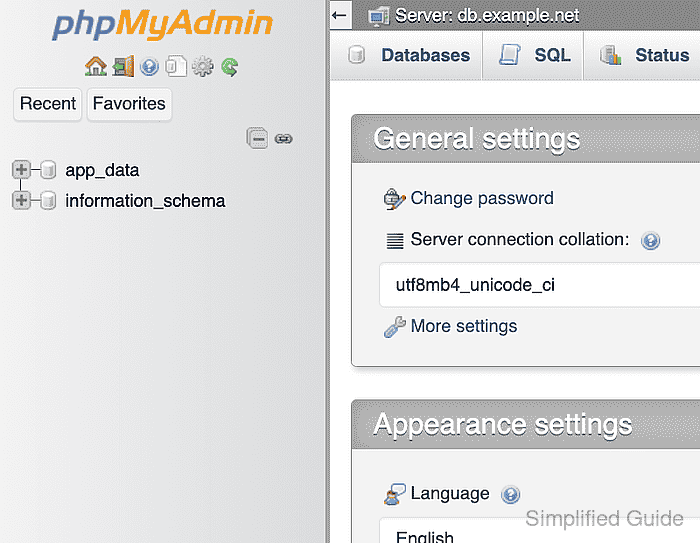Collapse all databases in navigation tree

[257, 138]
